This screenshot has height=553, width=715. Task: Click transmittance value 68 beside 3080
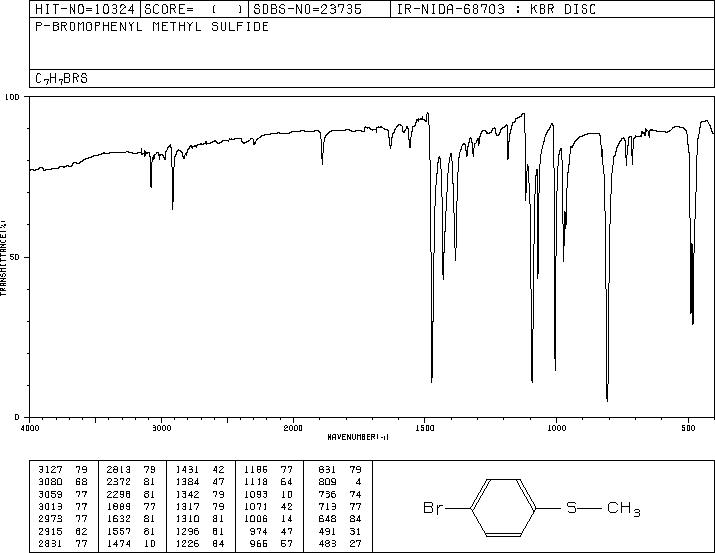coord(81,482)
